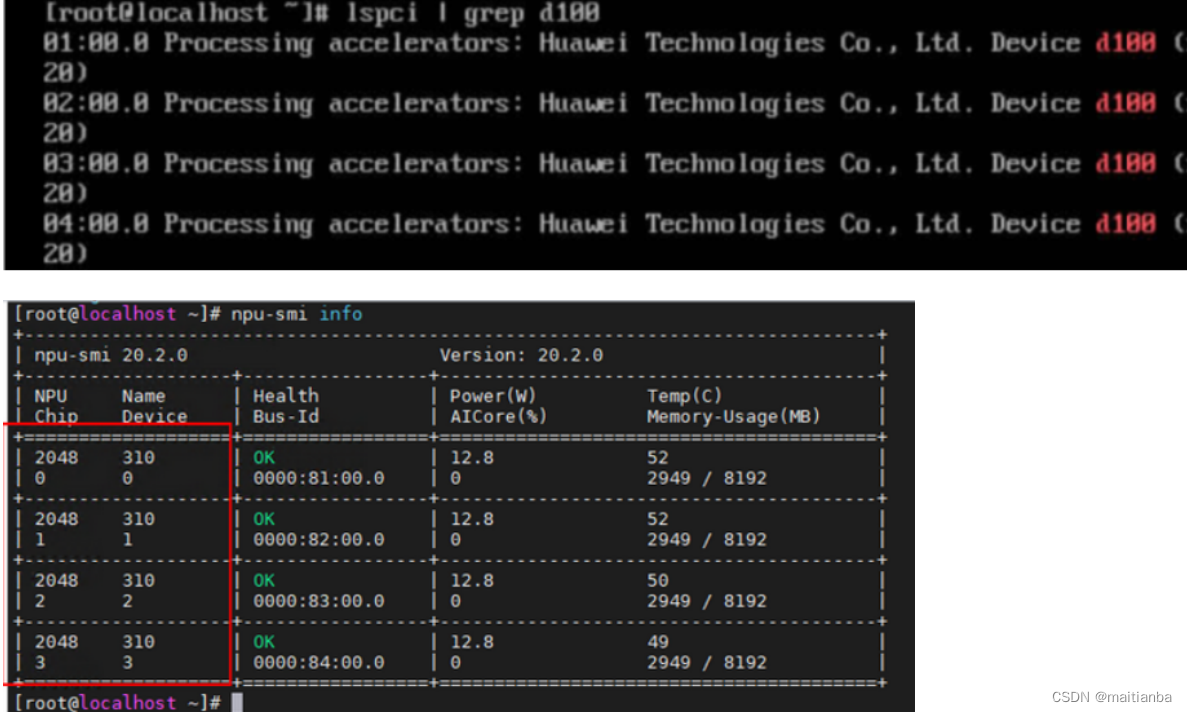1187x712 pixels.
Task: Click the 'Temp(C)' column header
Action: [x=684, y=396]
